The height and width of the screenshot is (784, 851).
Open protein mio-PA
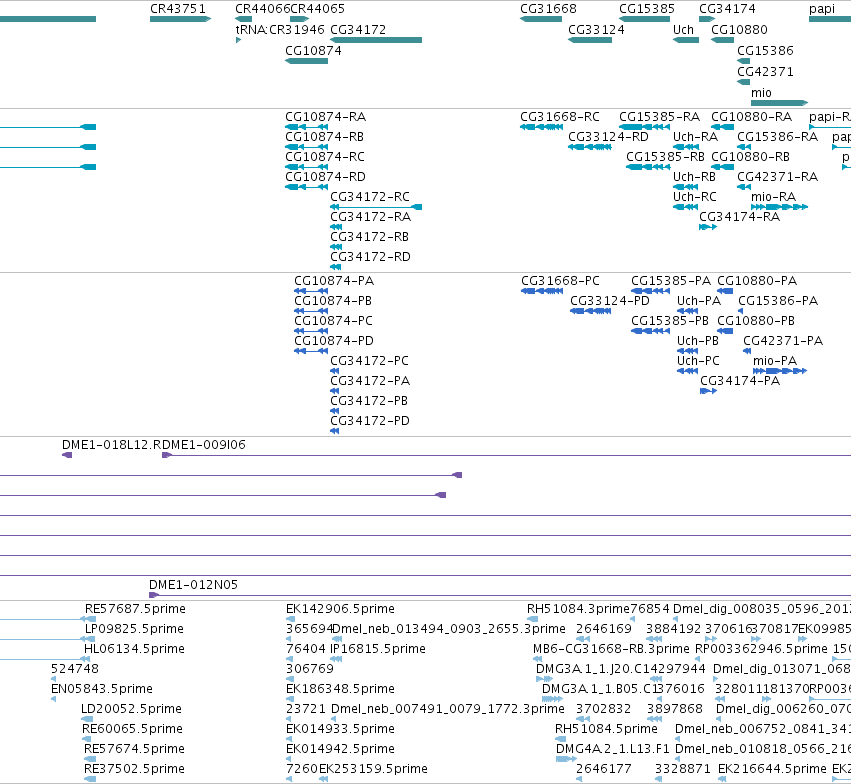[780, 371]
